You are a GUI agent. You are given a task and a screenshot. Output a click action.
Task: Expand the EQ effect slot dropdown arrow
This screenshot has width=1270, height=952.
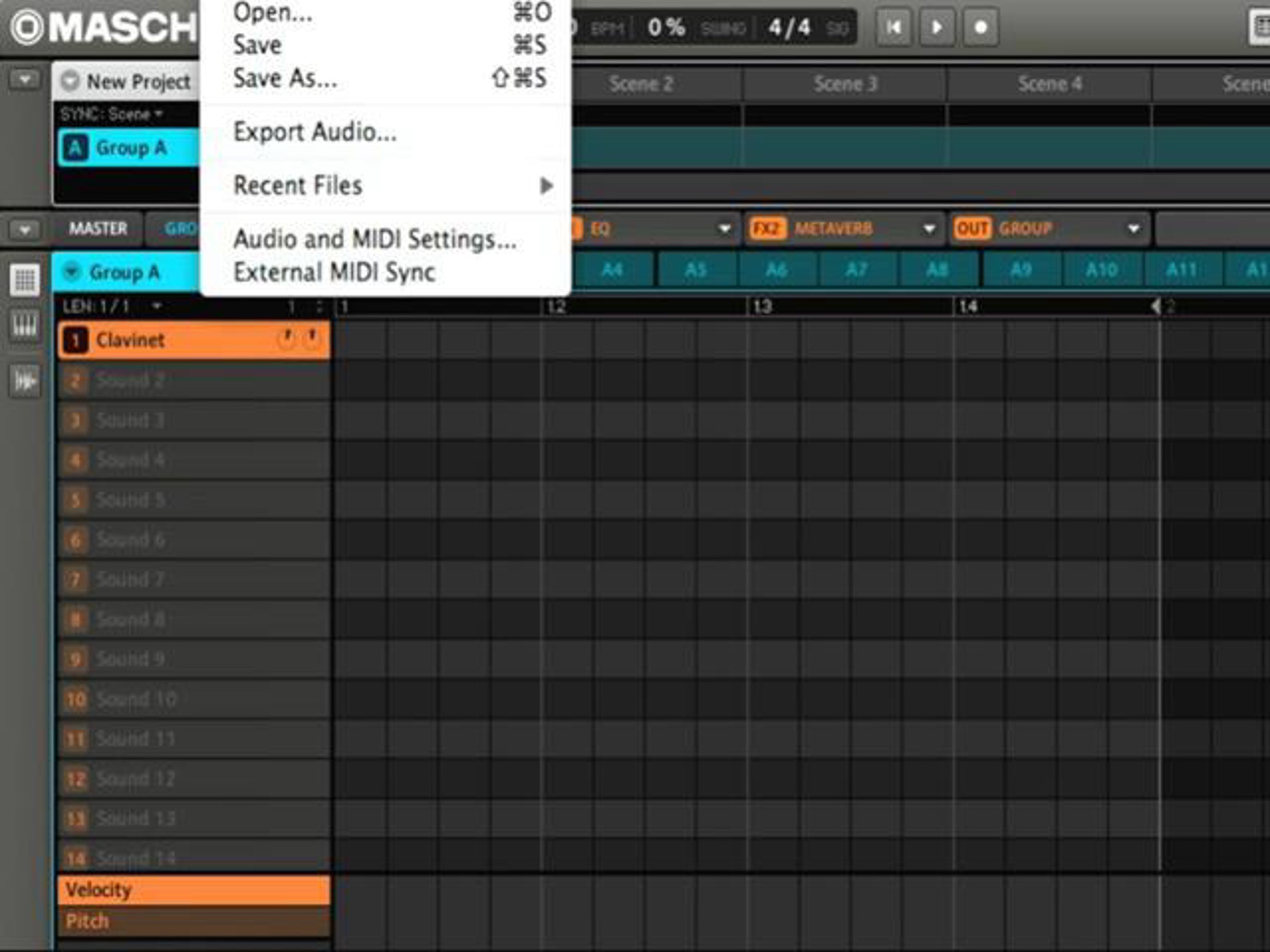point(724,229)
